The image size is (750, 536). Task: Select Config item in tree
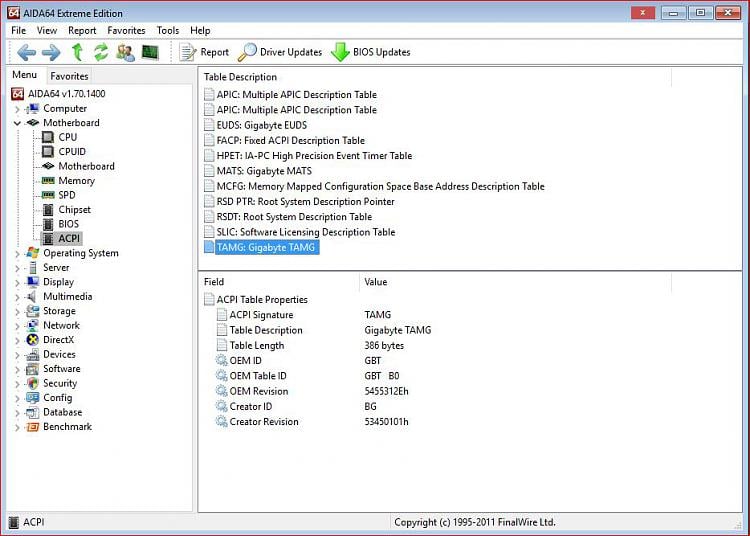click(x=57, y=398)
